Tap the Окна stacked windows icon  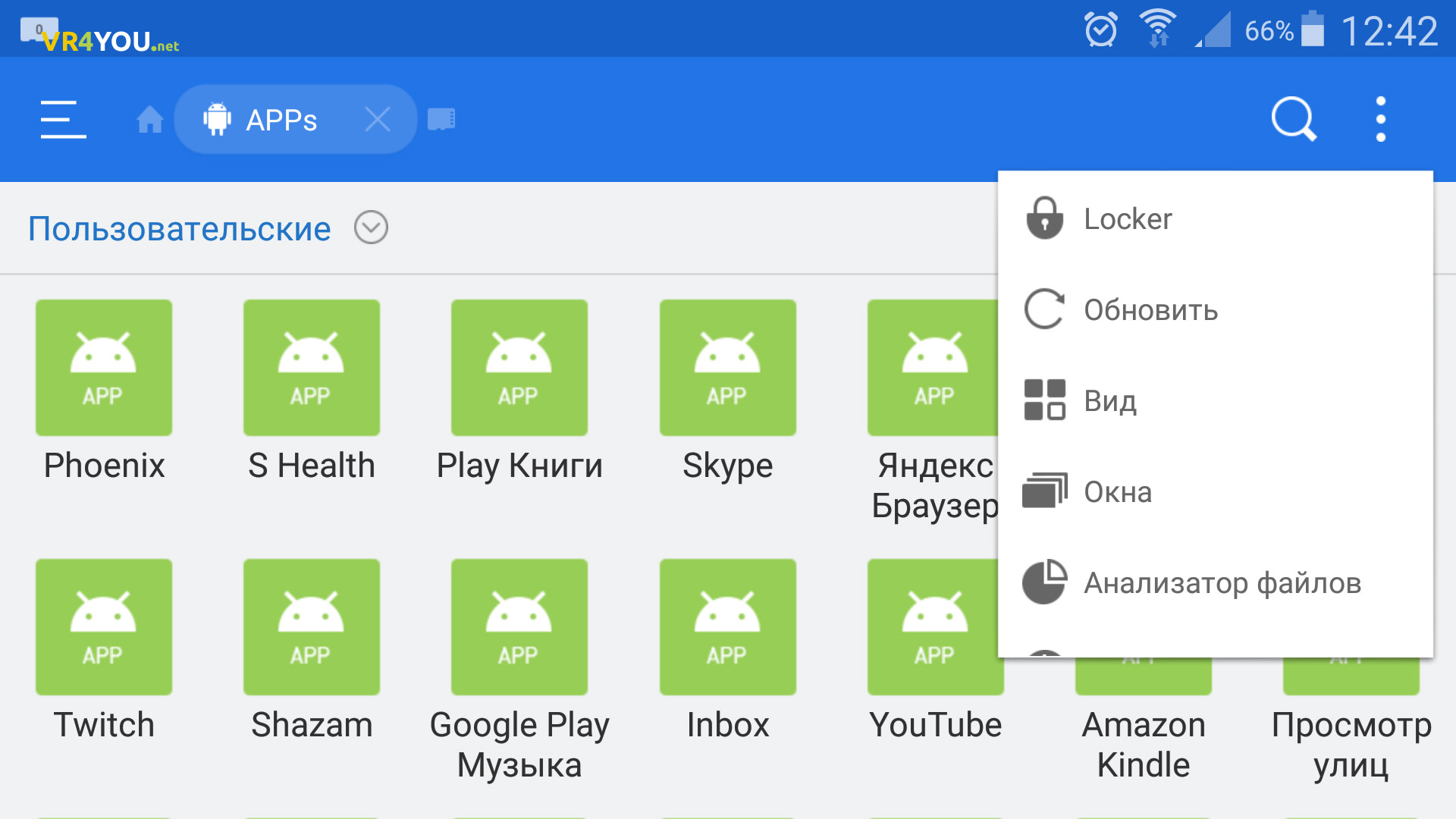point(1045,490)
